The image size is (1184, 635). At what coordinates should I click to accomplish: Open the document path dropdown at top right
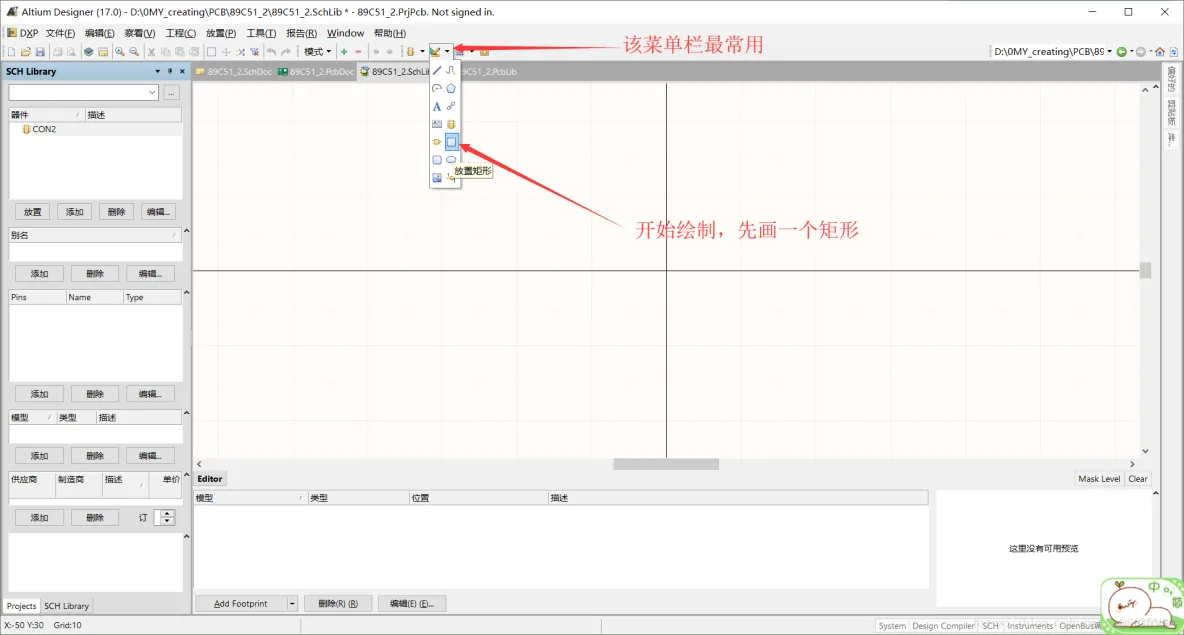coord(1109,51)
